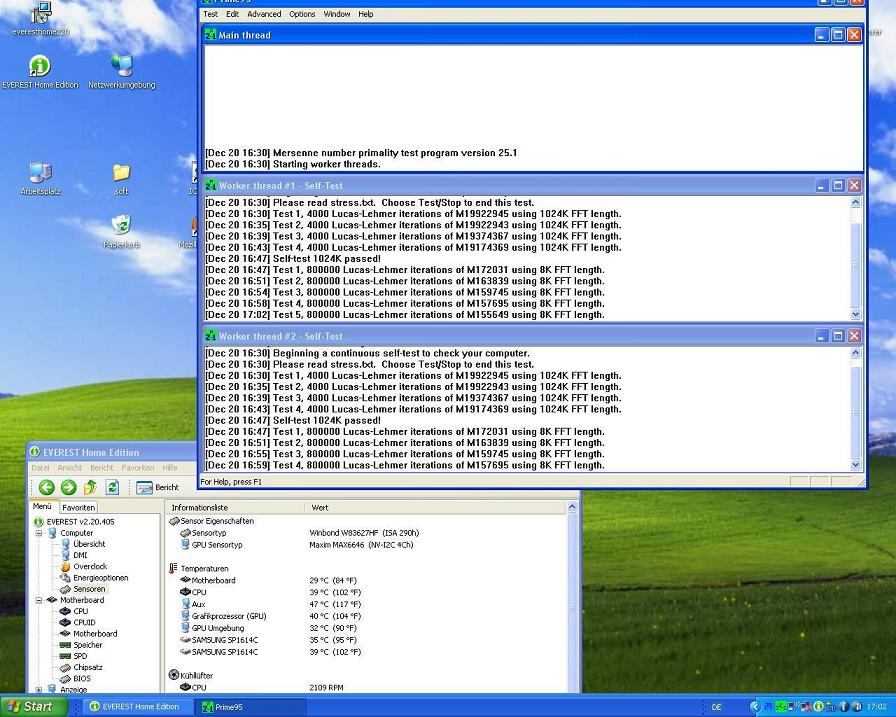Open the Edit menu in Prime95
This screenshot has height=717, width=896.
tap(232, 14)
